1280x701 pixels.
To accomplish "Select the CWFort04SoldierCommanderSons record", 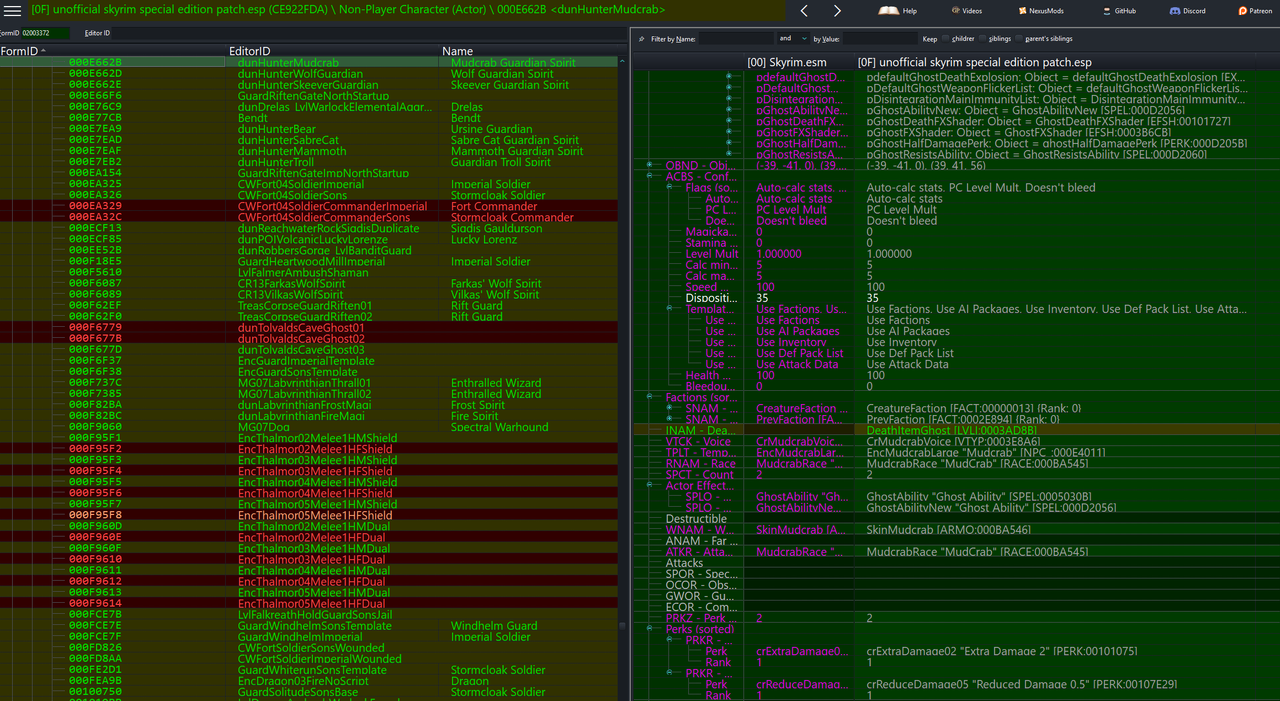I will pos(308,217).
